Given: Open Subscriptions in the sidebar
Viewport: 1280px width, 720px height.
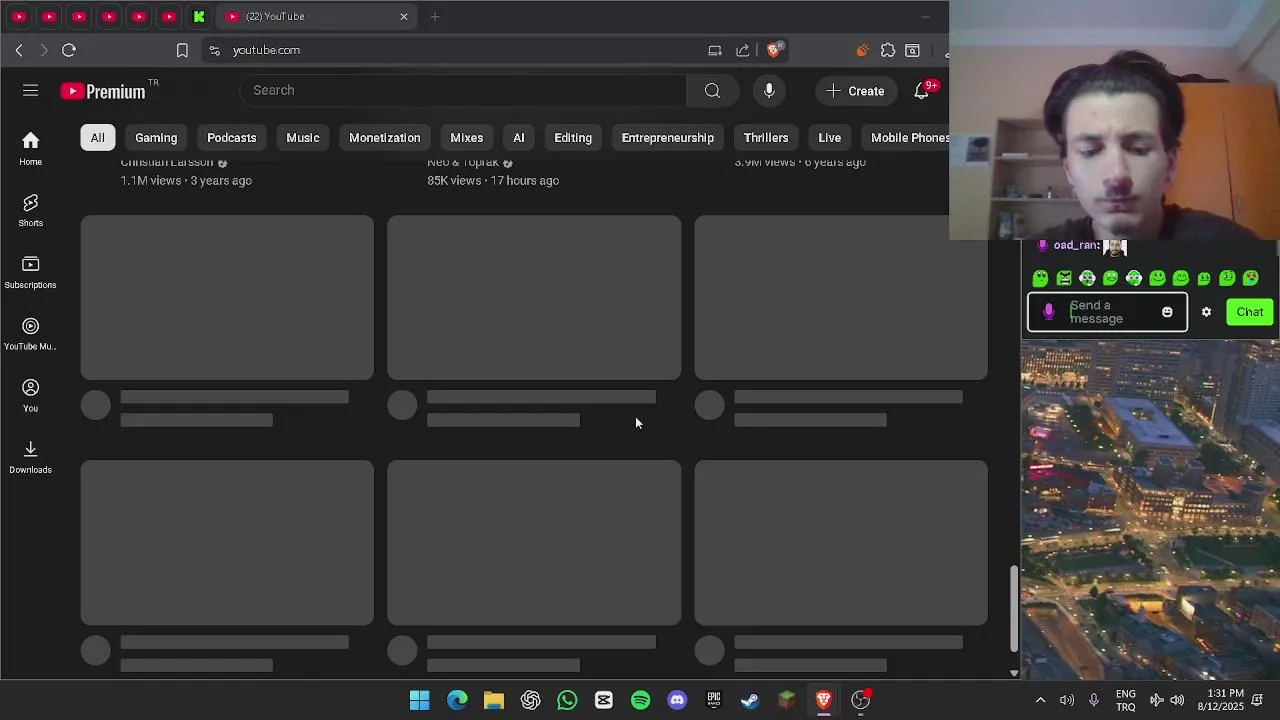Looking at the screenshot, I should coord(30,272).
